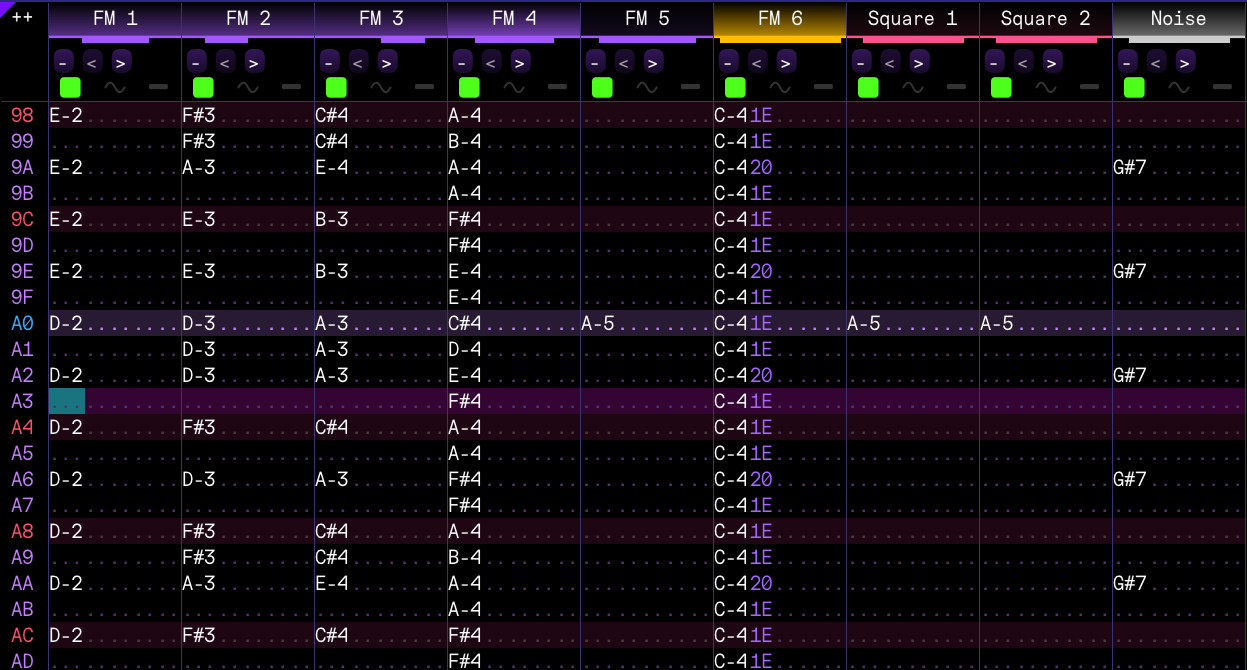
Task: Expand FM 3 with the right arrow
Action: point(387,63)
